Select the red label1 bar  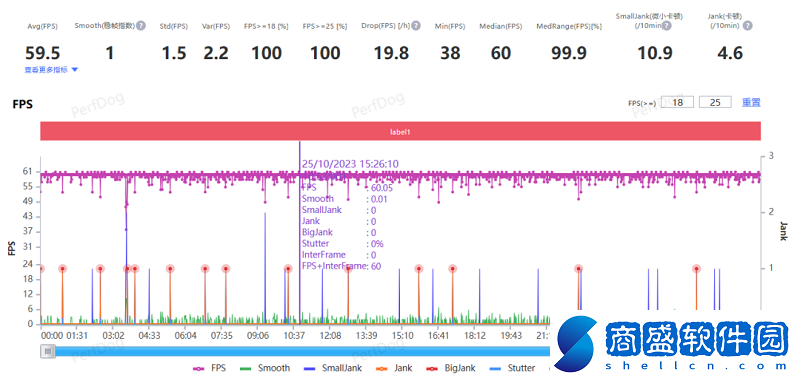point(401,131)
